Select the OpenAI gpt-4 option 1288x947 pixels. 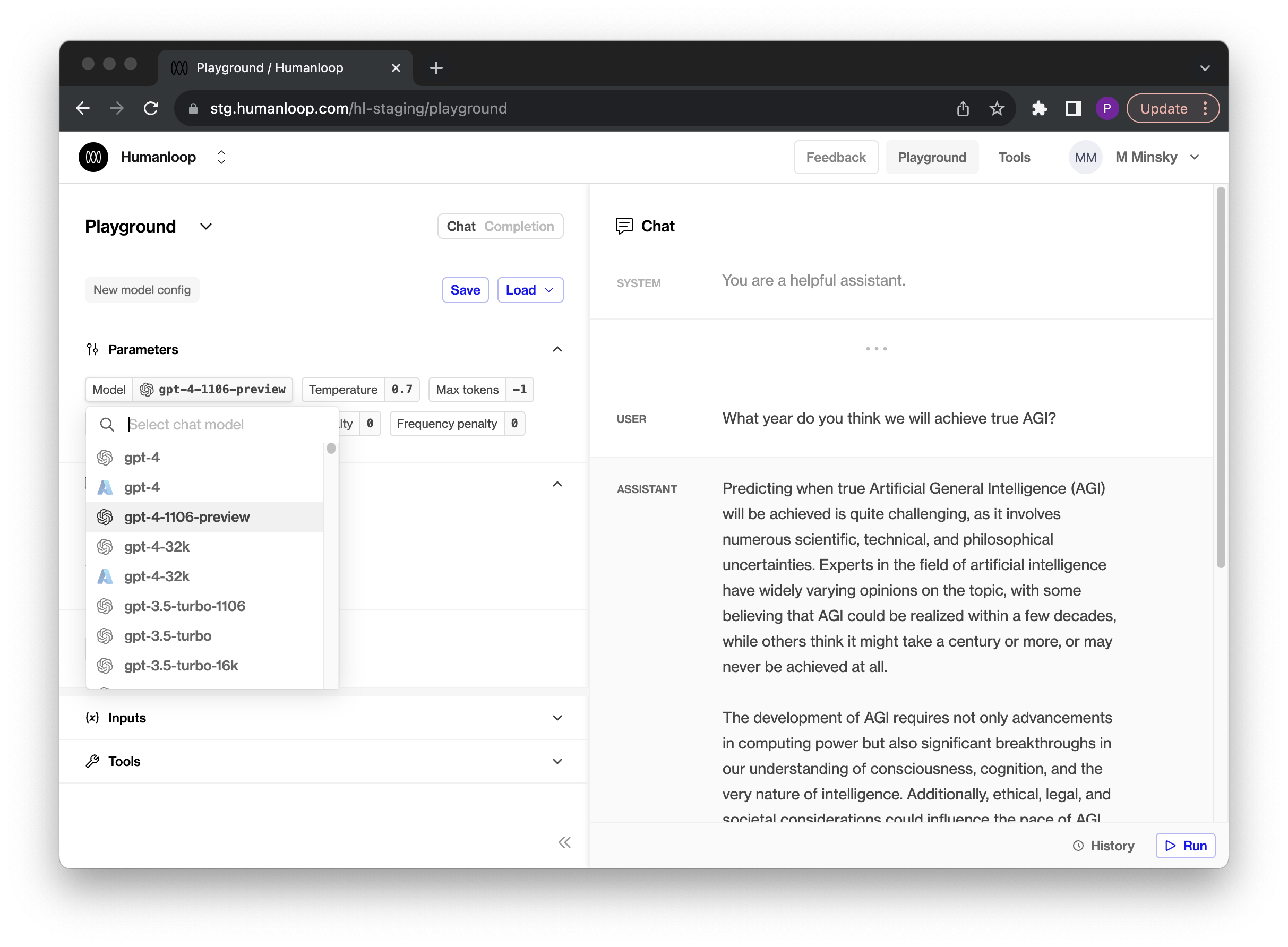click(204, 458)
